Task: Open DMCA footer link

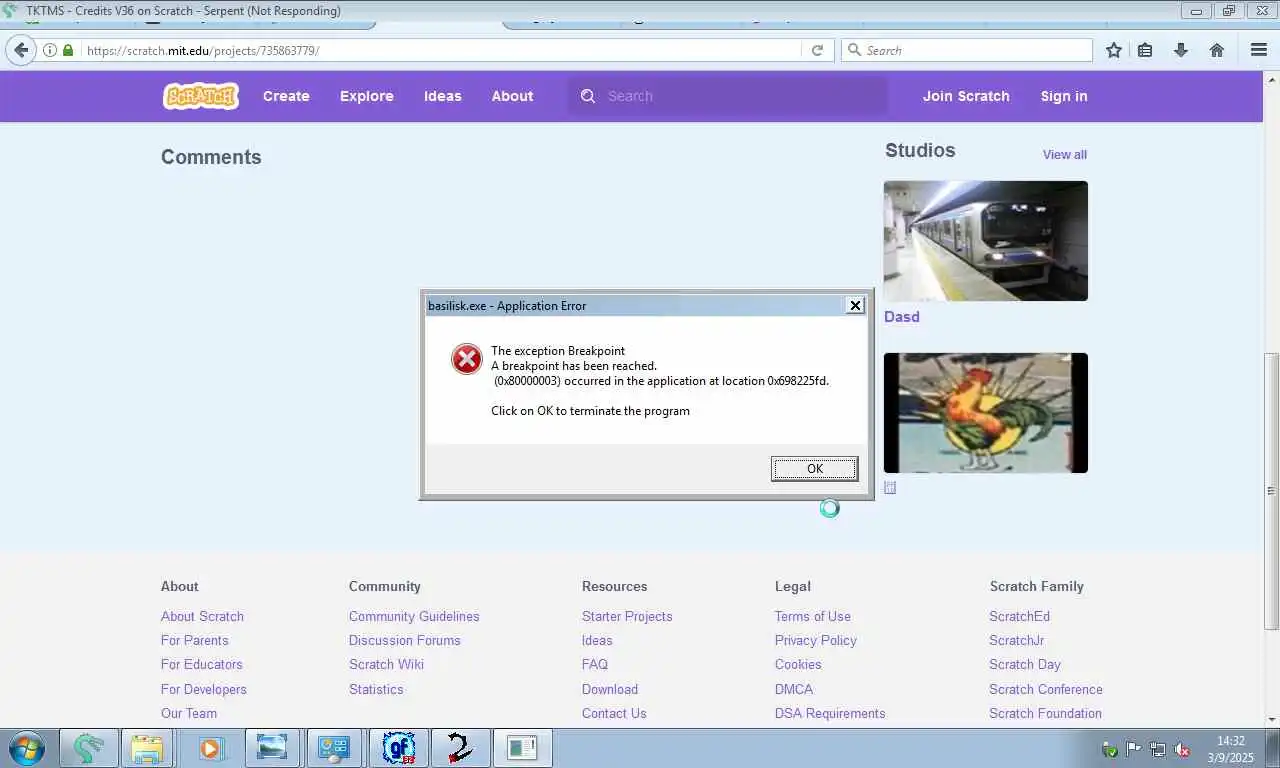Action: pyautogui.click(x=794, y=690)
